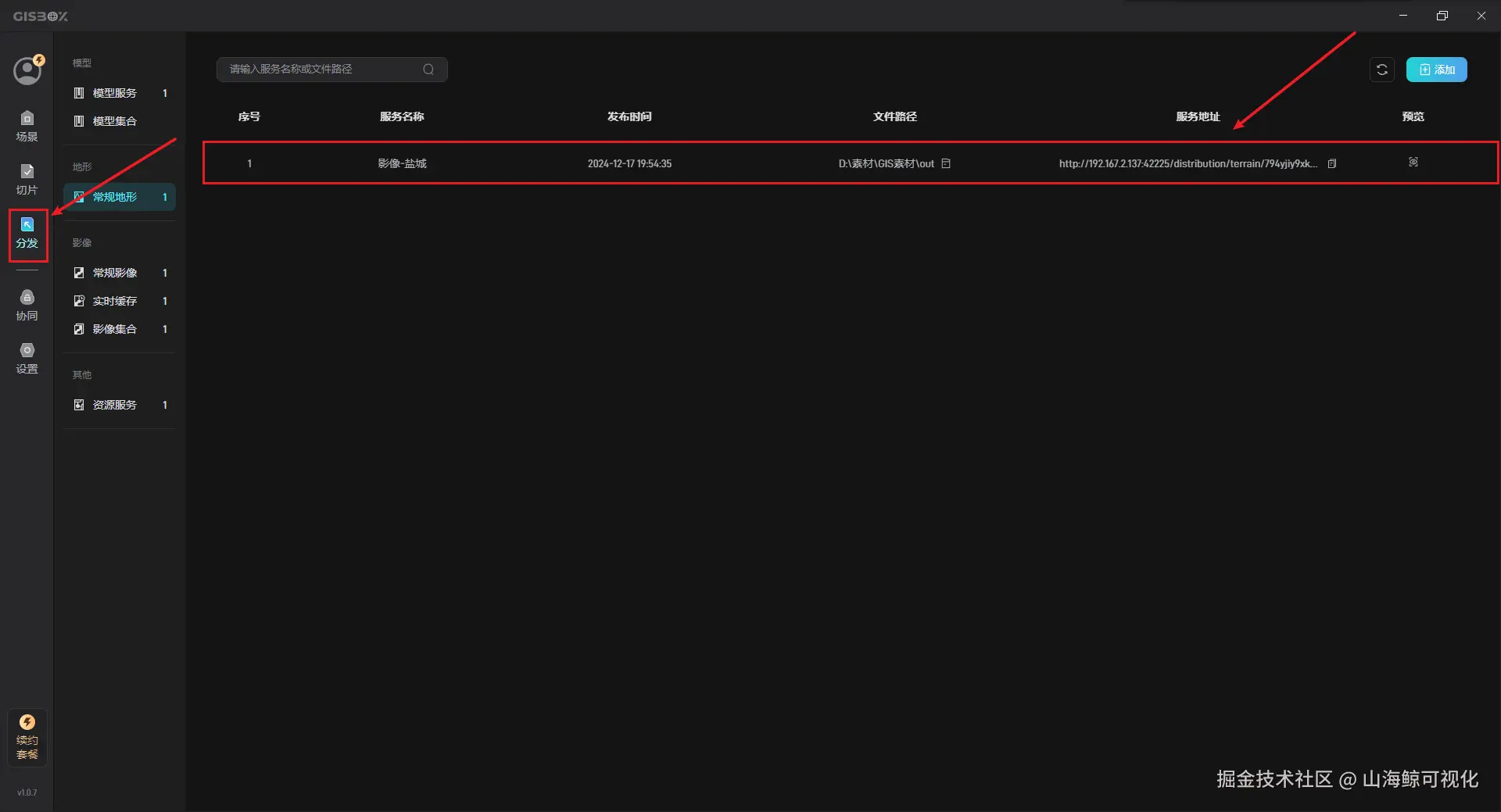Open the user account avatar icon

pyautogui.click(x=27, y=70)
